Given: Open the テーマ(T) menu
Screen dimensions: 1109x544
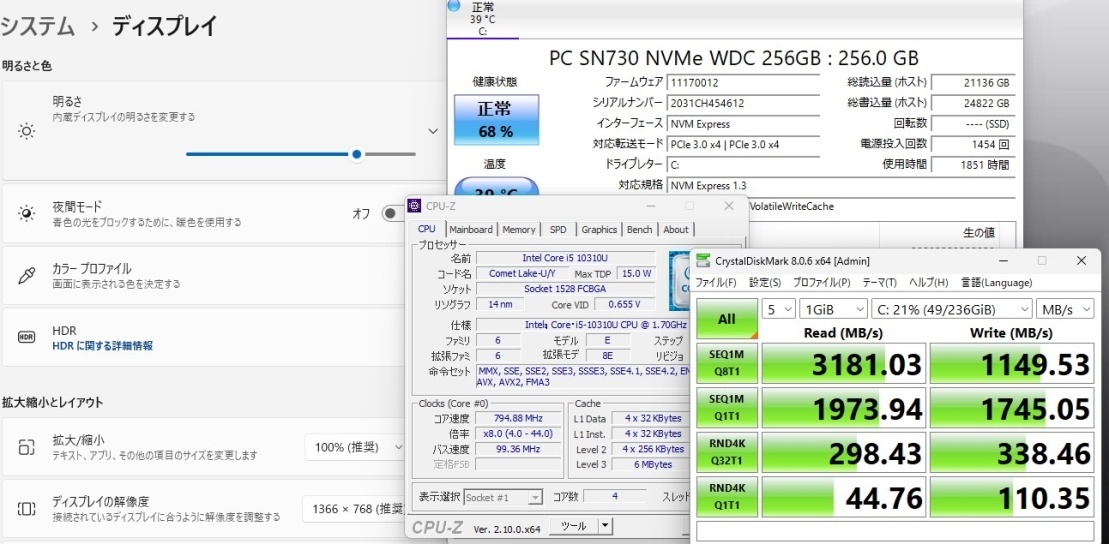Looking at the screenshot, I should click(879, 282).
